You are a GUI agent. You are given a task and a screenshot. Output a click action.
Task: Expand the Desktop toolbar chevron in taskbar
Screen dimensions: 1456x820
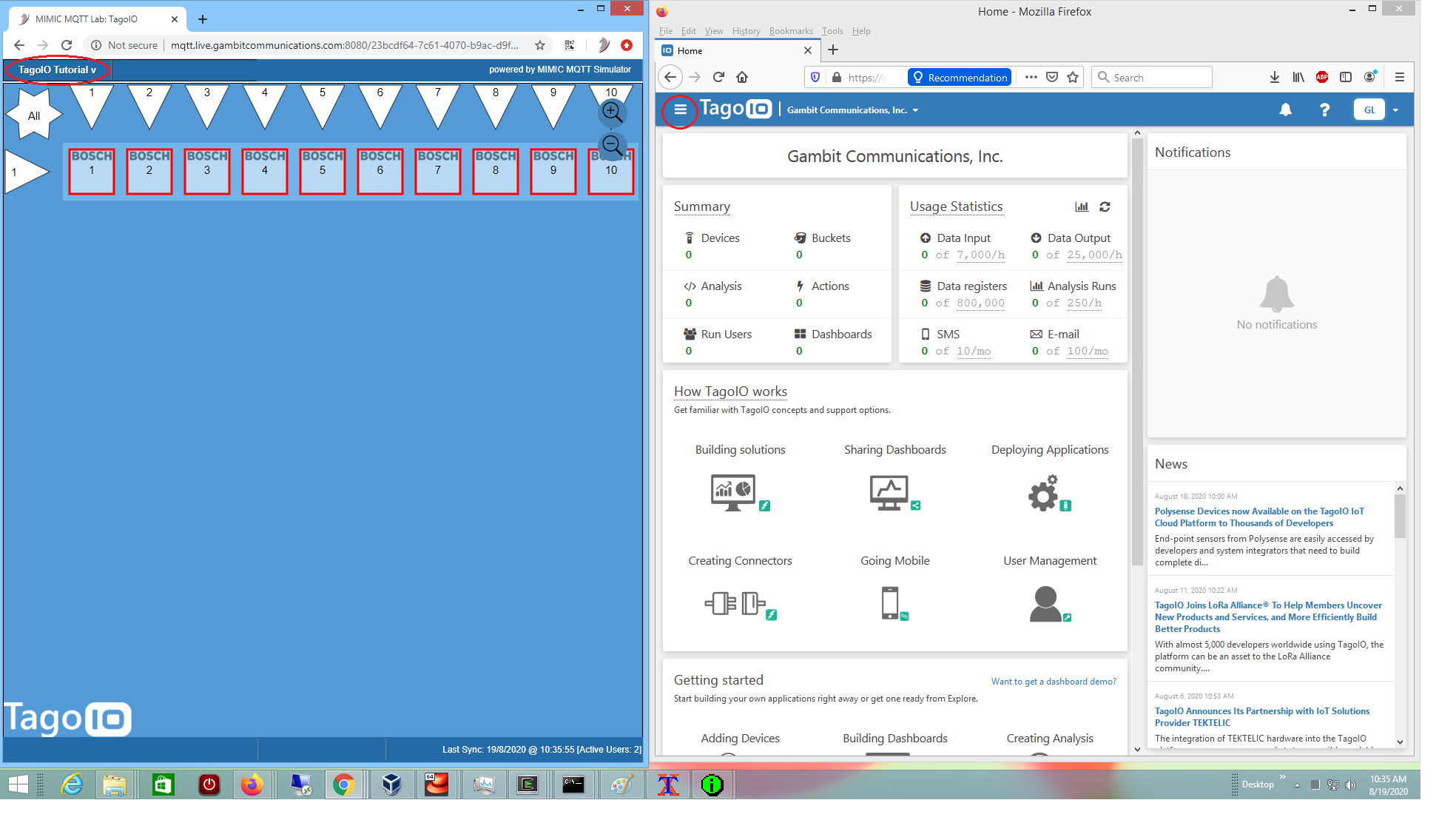1282,777
